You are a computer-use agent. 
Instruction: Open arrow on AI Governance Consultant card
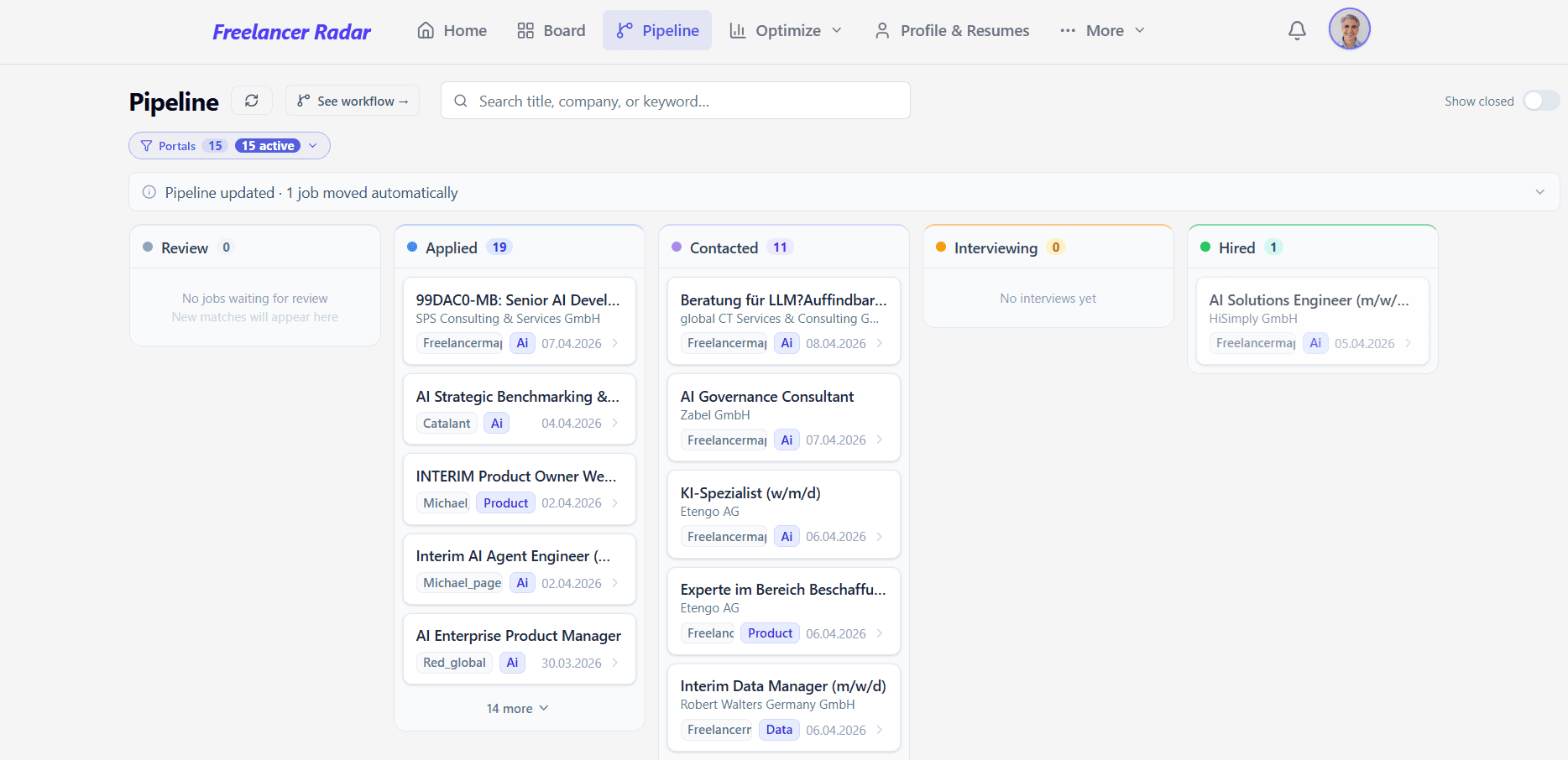point(879,440)
